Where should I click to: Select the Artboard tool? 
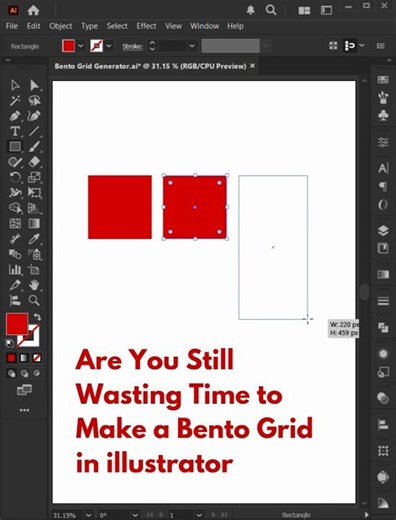coord(34,269)
